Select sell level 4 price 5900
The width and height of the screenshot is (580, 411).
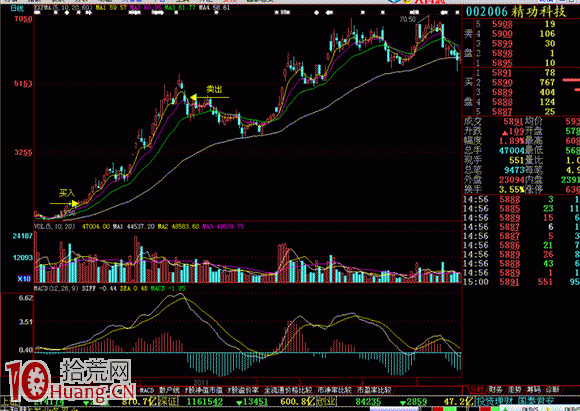[502, 34]
